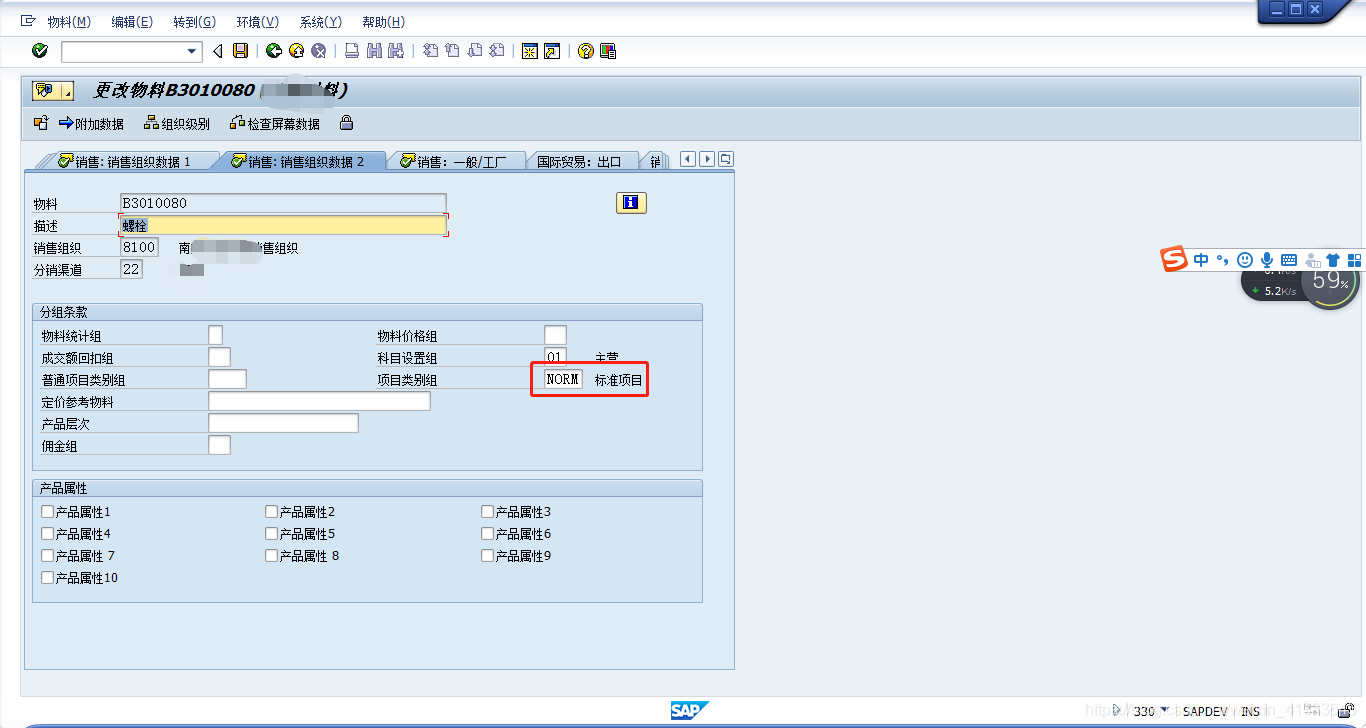This screenshot has width=1366, height=728.
Task: Open the 转到(G) menu
Action: click(194, 22)
